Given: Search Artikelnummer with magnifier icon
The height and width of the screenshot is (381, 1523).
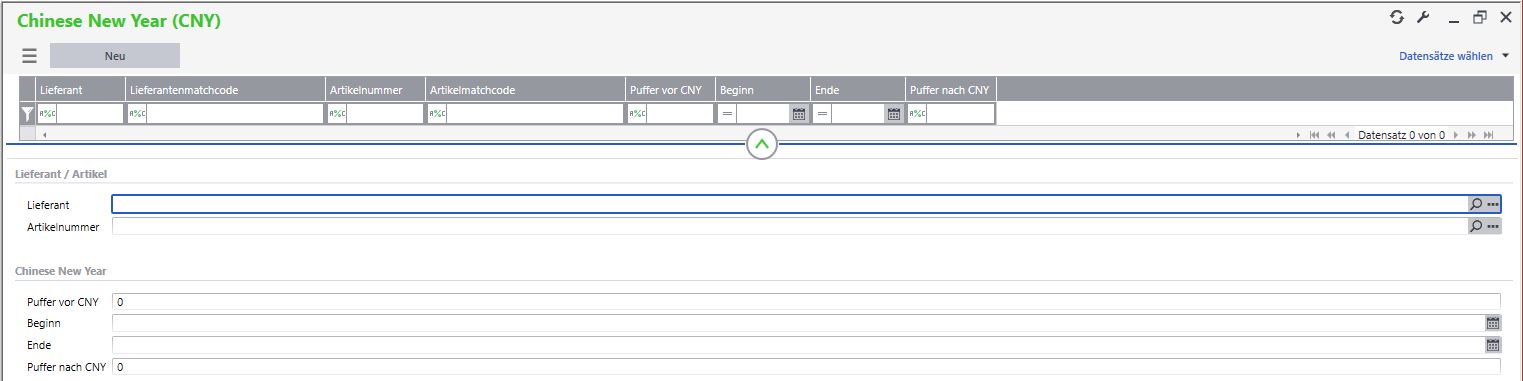Looking at the screenshot, I should (1476, 226).
